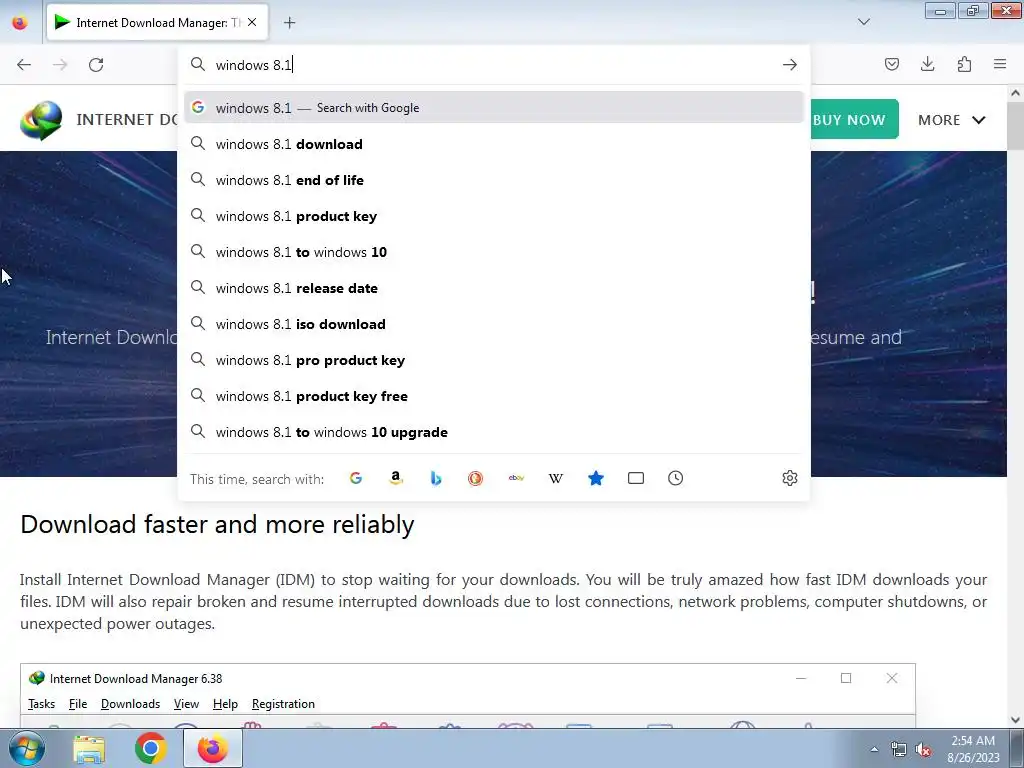Screen dimensions: 1024x768
Task: Open the extensions puzzle icon
Action: (964, 64)
